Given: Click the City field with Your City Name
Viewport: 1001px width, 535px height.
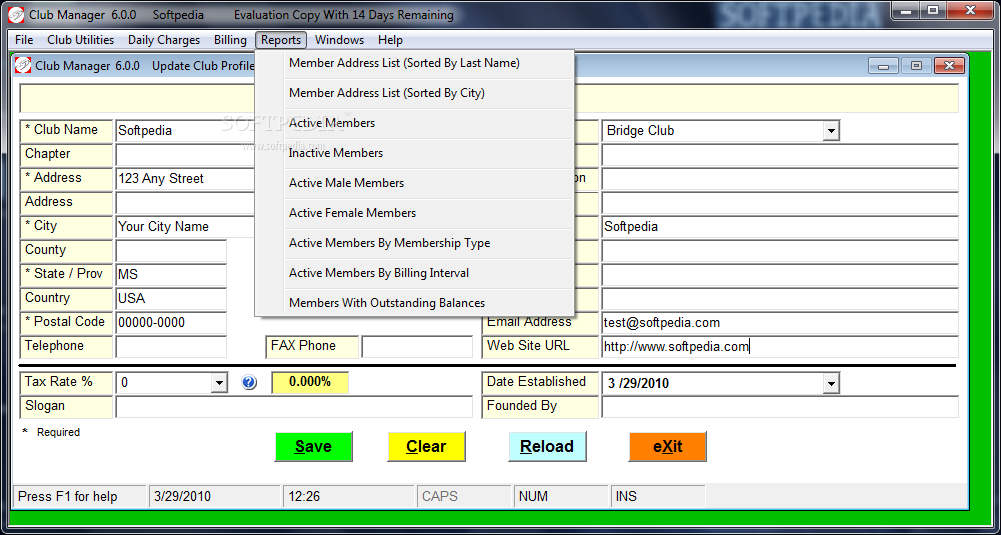Looking at the screenshot, I should coord(185,227).
